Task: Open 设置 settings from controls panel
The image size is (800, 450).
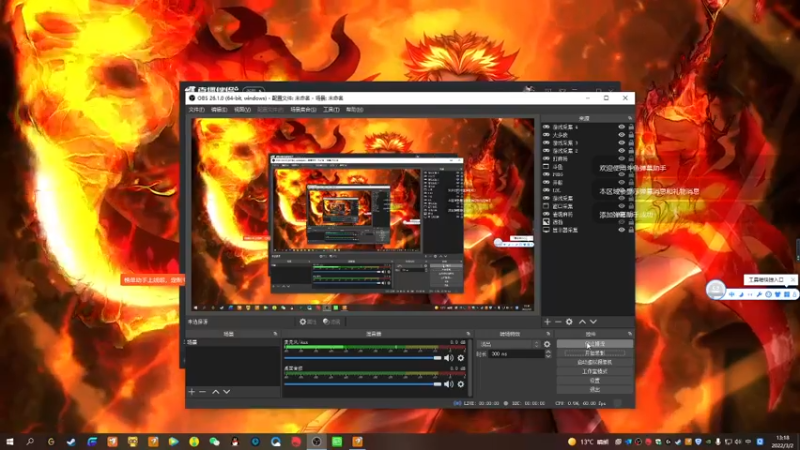Action: [595, 381]
